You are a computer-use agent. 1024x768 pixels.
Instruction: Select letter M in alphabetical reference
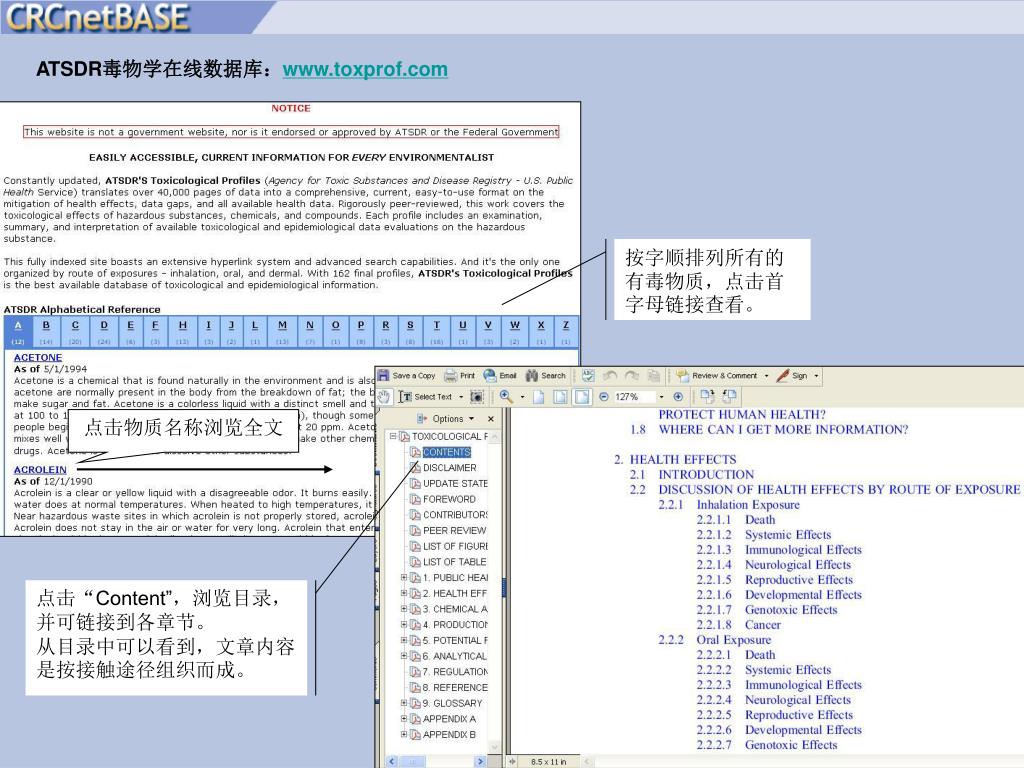282,325
